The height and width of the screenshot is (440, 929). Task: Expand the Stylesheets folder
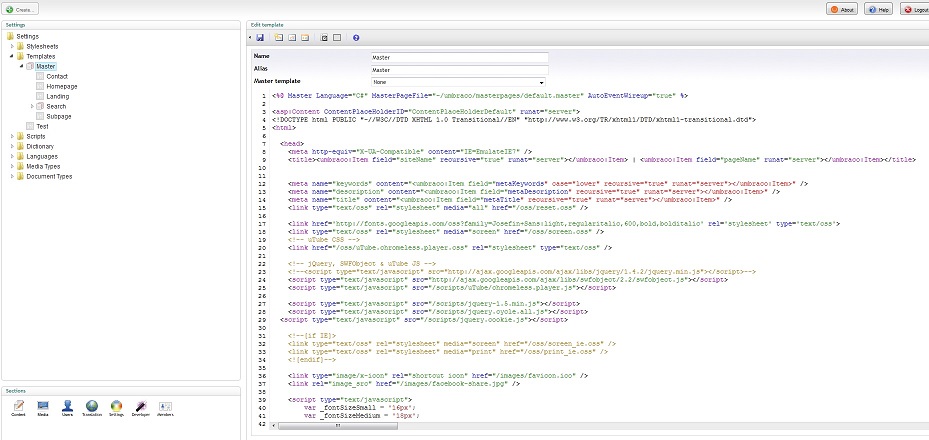click(13, 46)
